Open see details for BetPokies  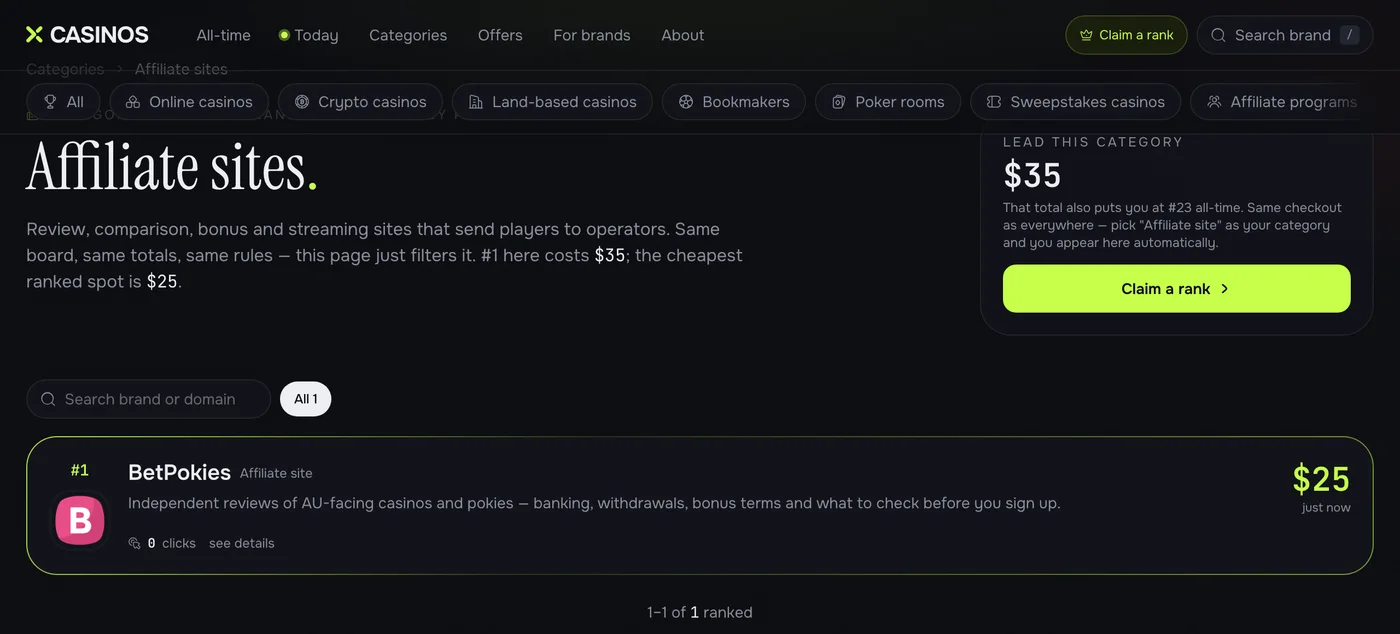(241, 543)
